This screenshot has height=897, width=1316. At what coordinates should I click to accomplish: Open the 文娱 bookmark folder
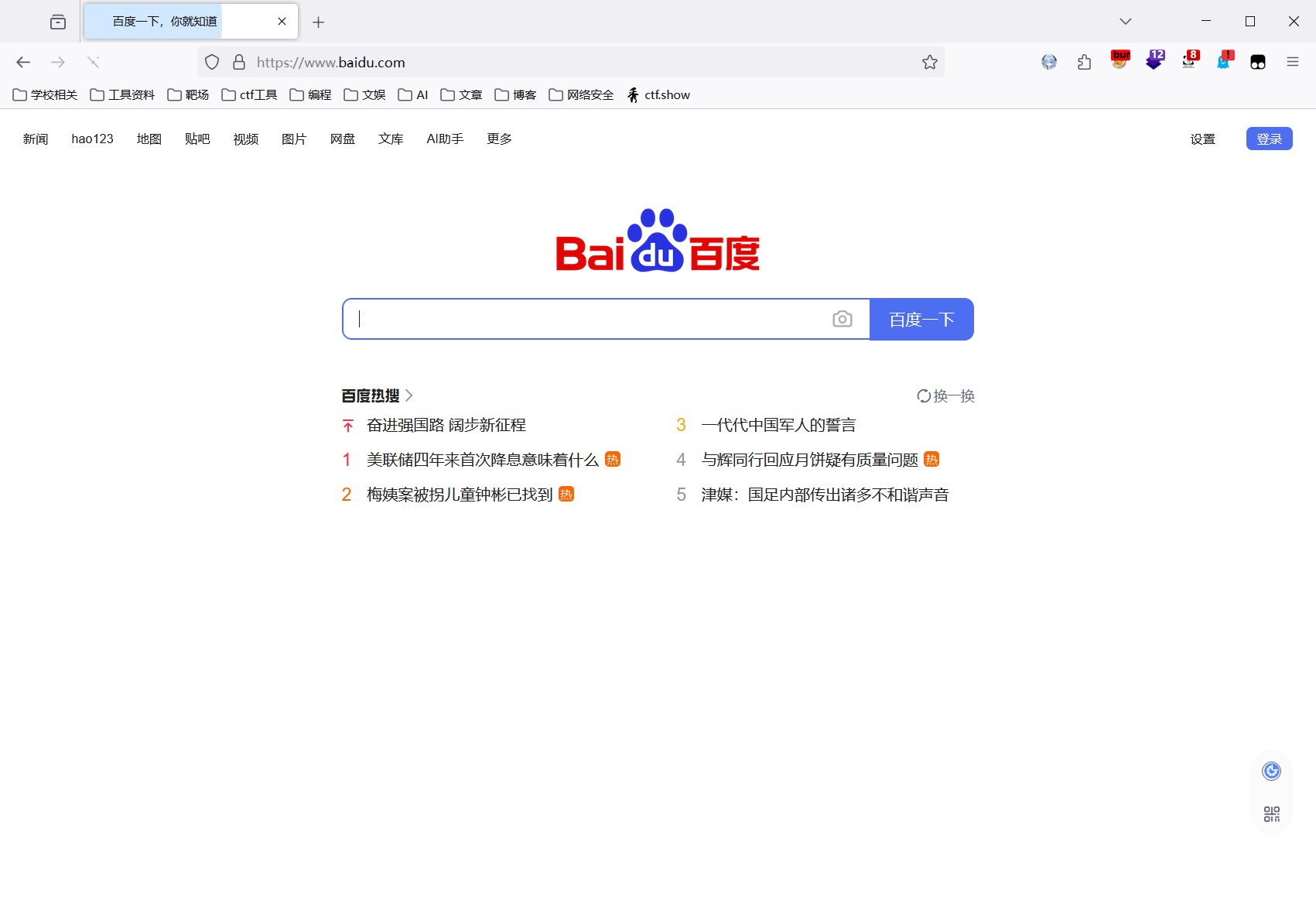(364, 94)
